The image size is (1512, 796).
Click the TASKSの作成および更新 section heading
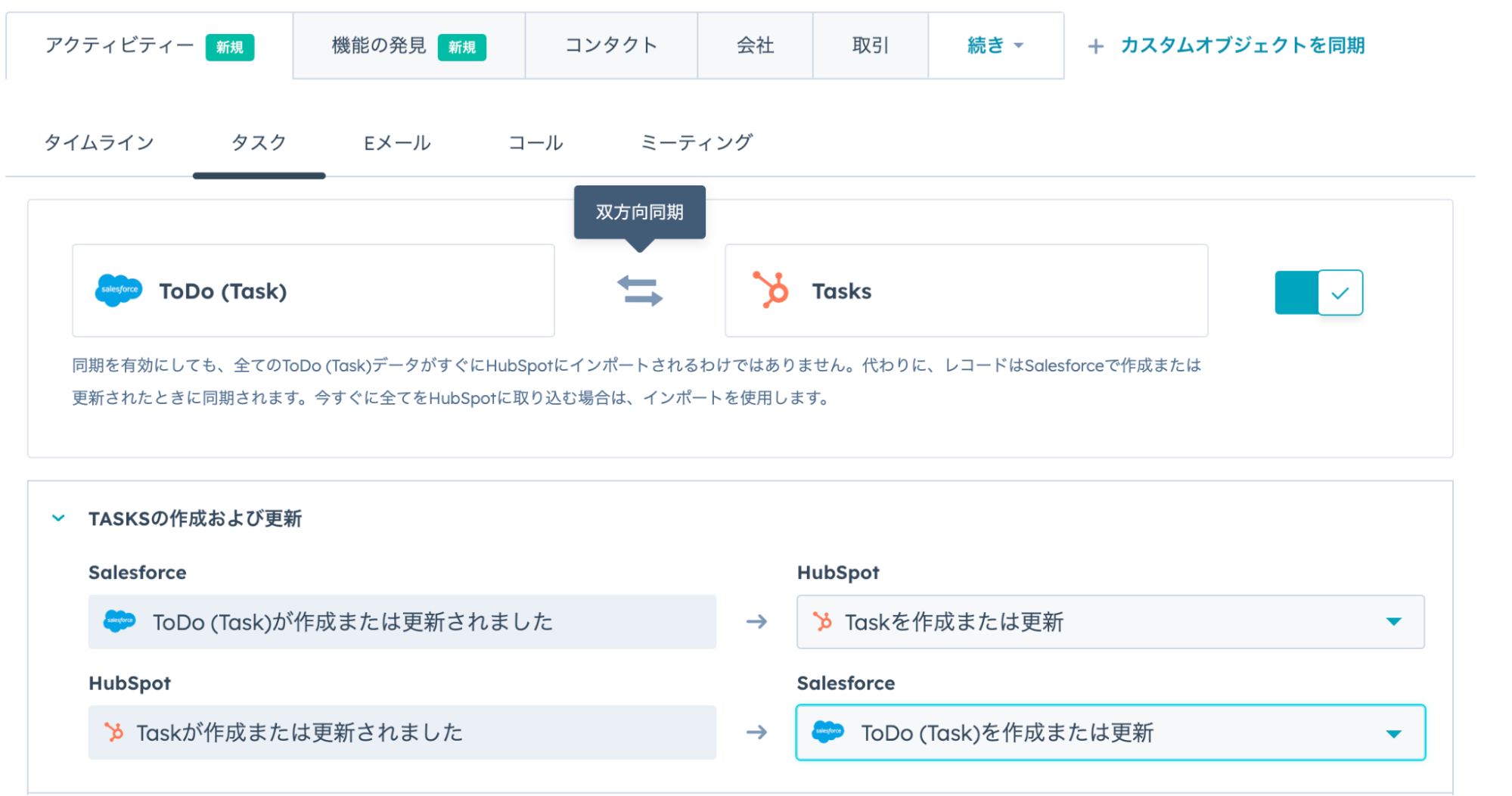coord(195,518)
